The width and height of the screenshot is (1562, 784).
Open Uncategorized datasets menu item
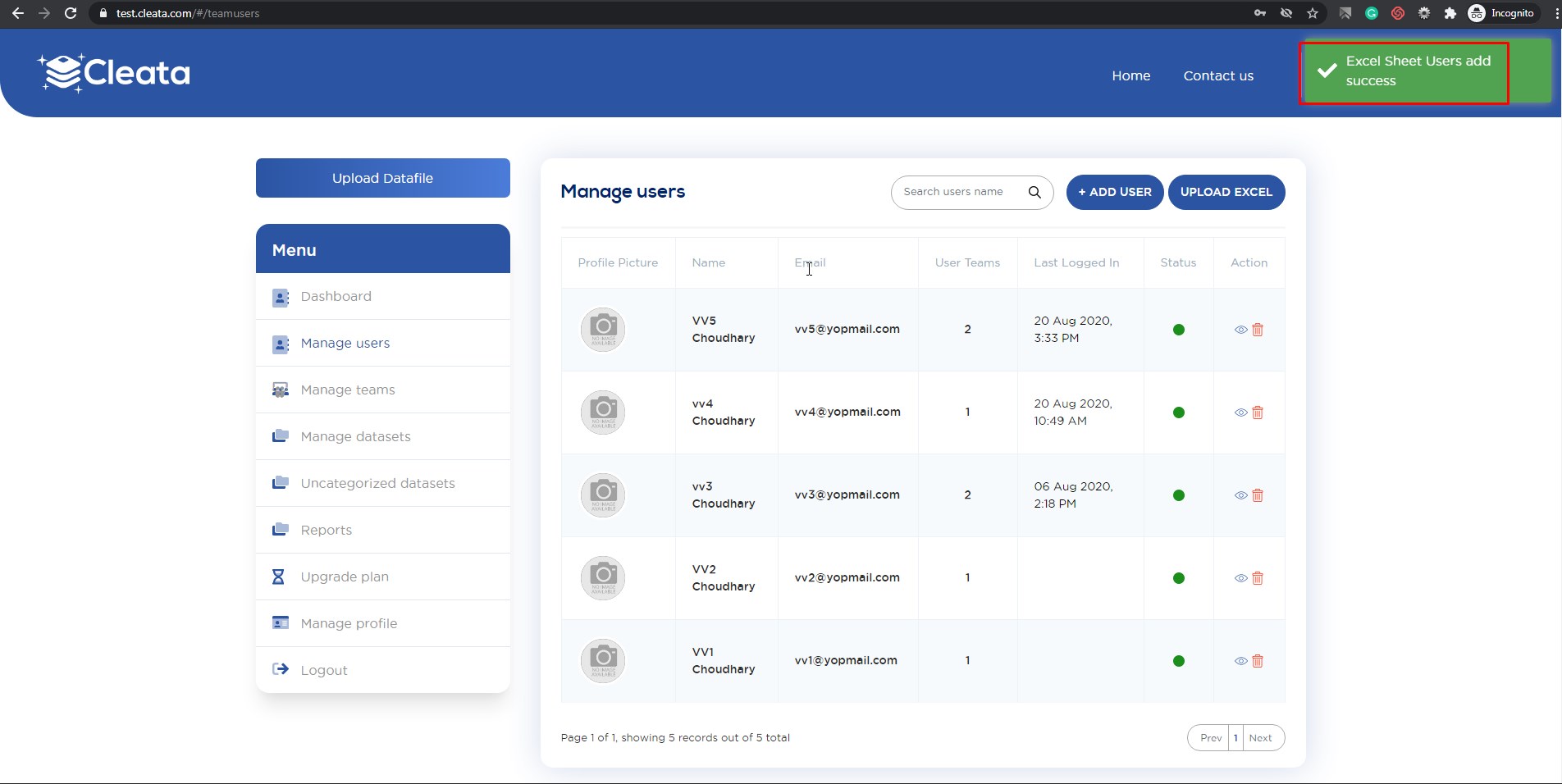click(383, 484)
